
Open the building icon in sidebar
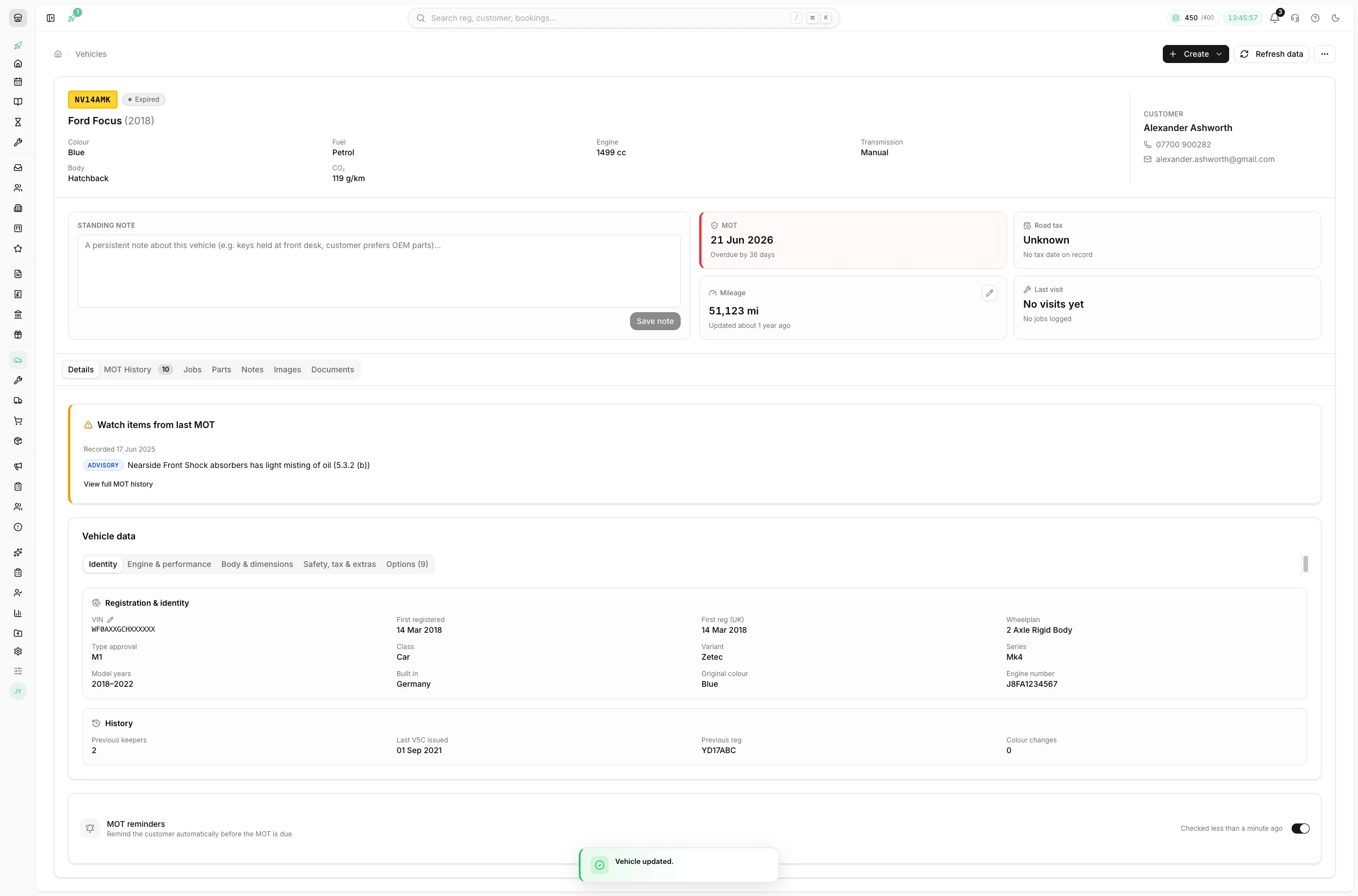click(x=17, y=208)
